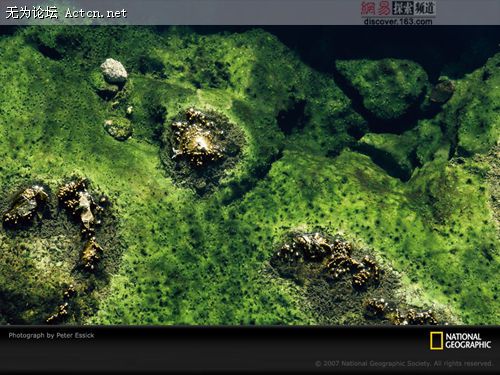Click the 2007 National Geographic Society copyright line
This screenshot has width=500, height=375.
(x=404, y=363)
